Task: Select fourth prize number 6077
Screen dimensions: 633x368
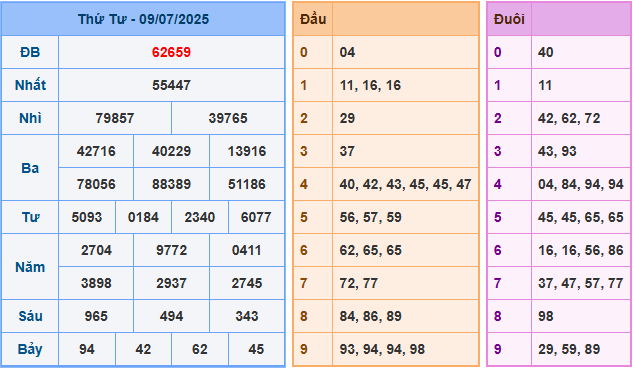Action: click(x=256, y=217)
